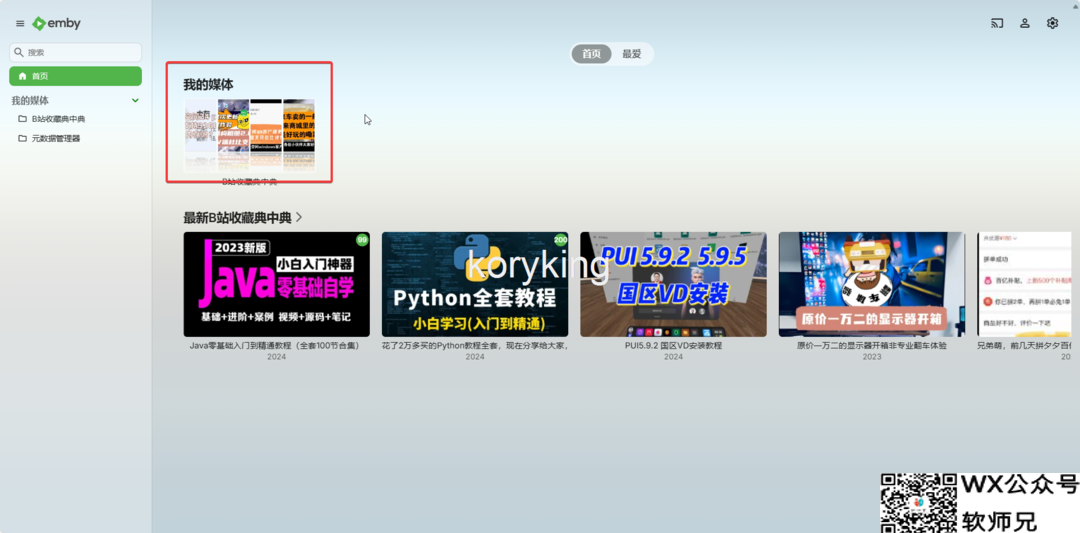Click the Emby logo
The width and height of the screenshot is (1080, 533).
(56, 23)
